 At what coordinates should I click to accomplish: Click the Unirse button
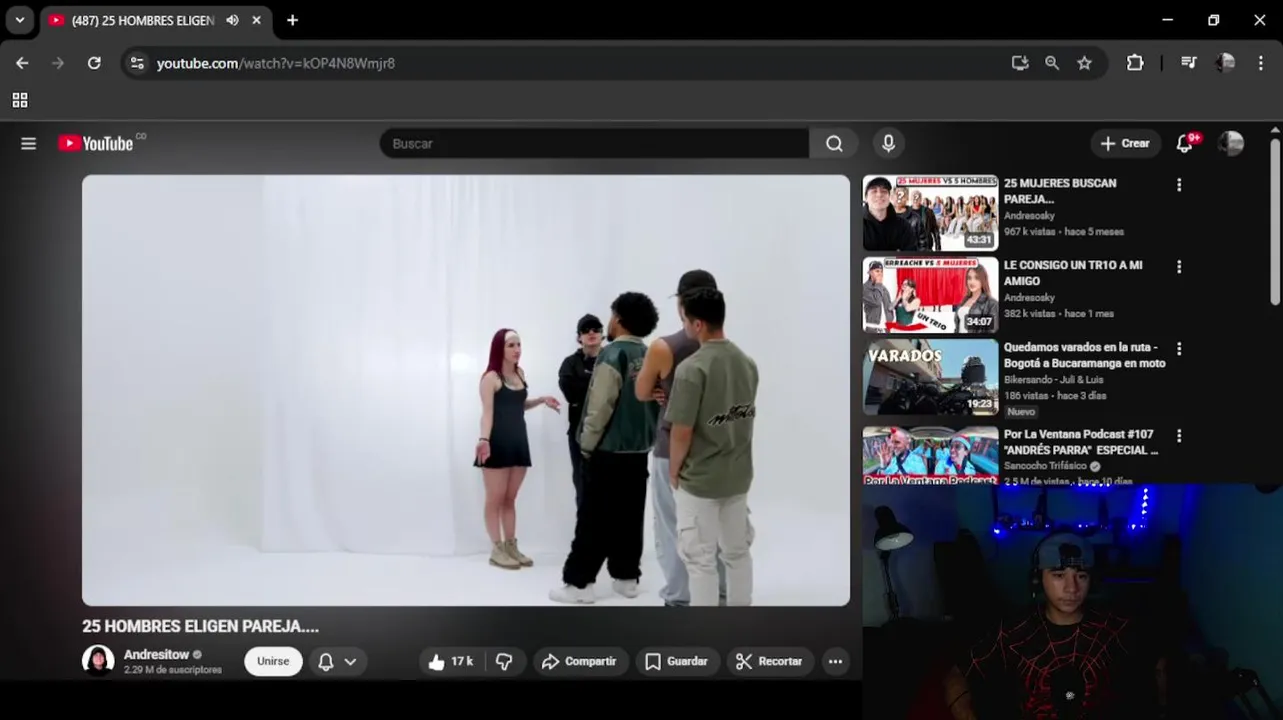click(273, 661)
